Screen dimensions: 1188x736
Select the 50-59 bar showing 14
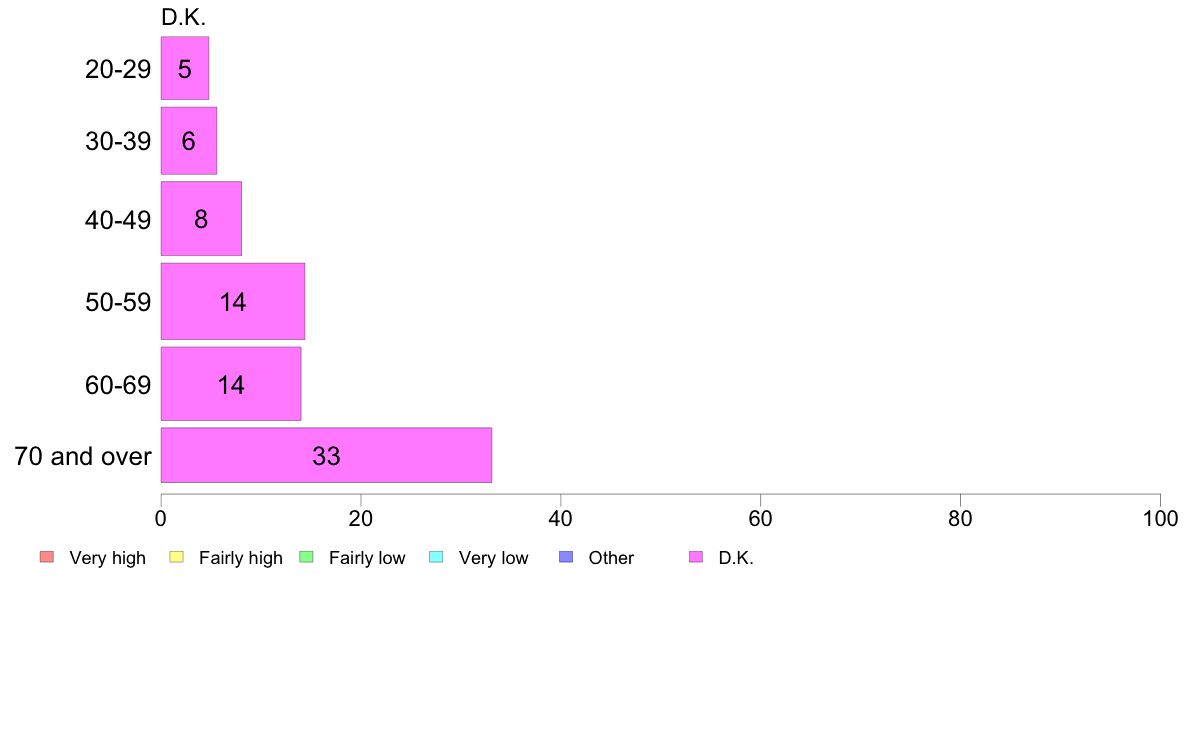tap(233, 302)
